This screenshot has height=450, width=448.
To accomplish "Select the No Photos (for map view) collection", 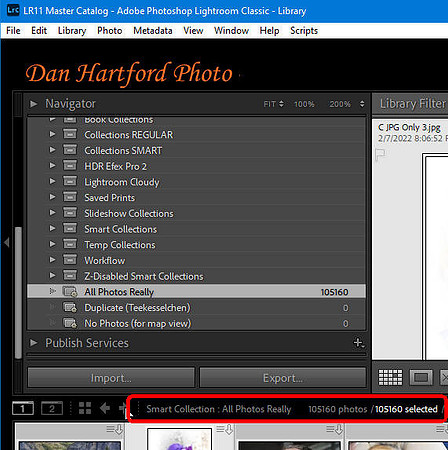I will (x=196, y=323).
